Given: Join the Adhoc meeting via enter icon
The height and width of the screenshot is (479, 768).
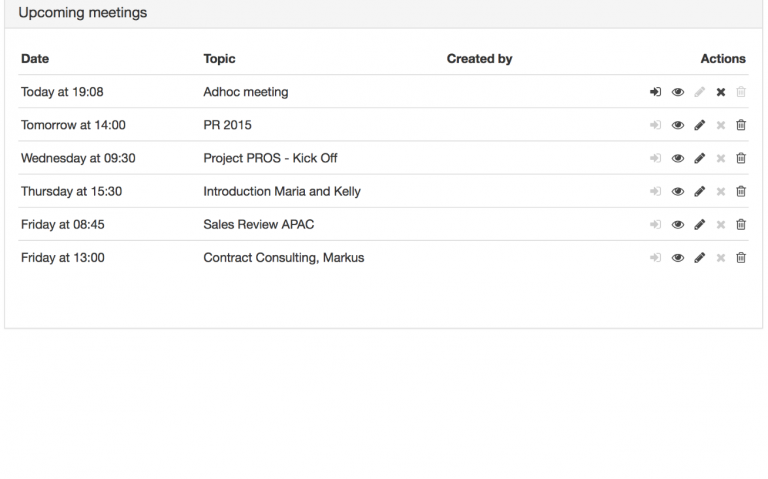Looking at the screenshot, I should [655, 92].
